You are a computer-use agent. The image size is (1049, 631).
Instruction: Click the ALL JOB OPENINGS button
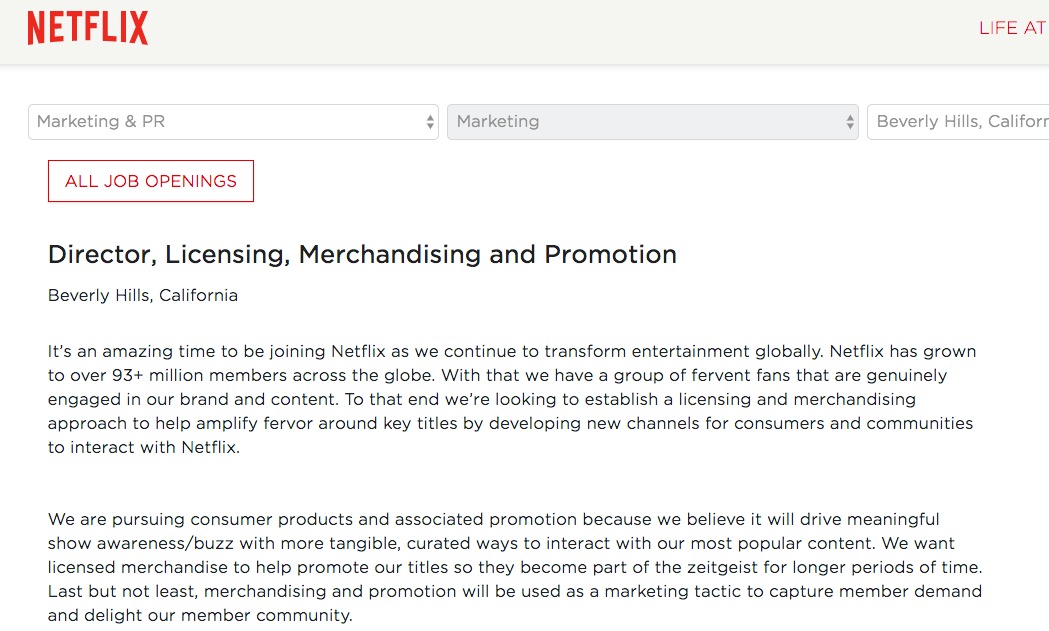point(151,181)
